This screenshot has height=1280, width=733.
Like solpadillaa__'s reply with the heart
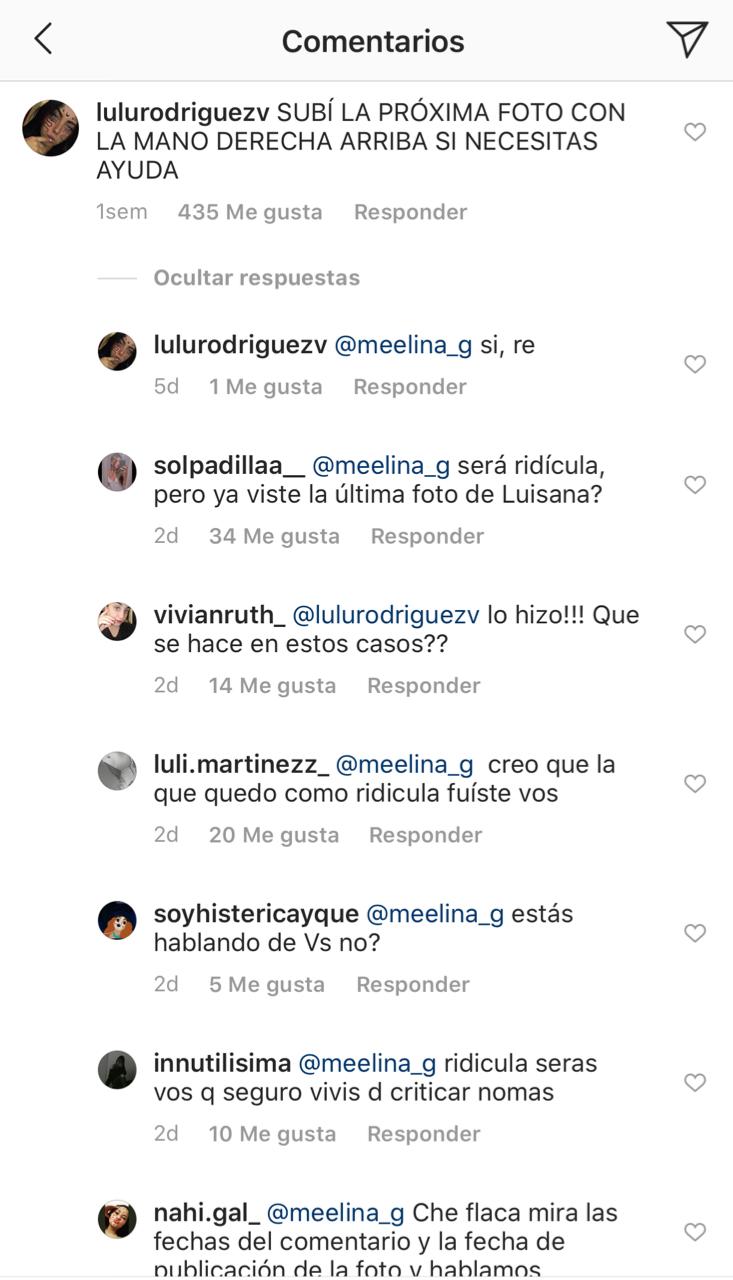tap(694, 485)
